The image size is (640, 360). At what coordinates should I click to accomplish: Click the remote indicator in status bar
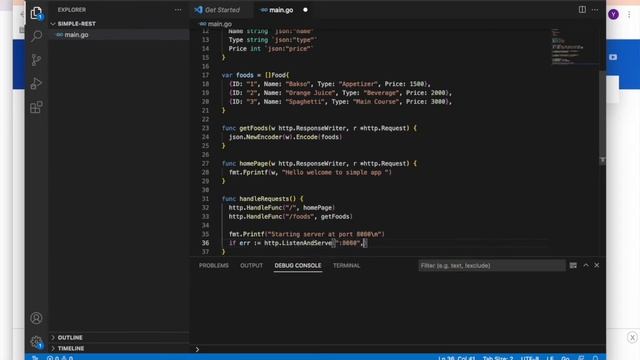[35, 358]
